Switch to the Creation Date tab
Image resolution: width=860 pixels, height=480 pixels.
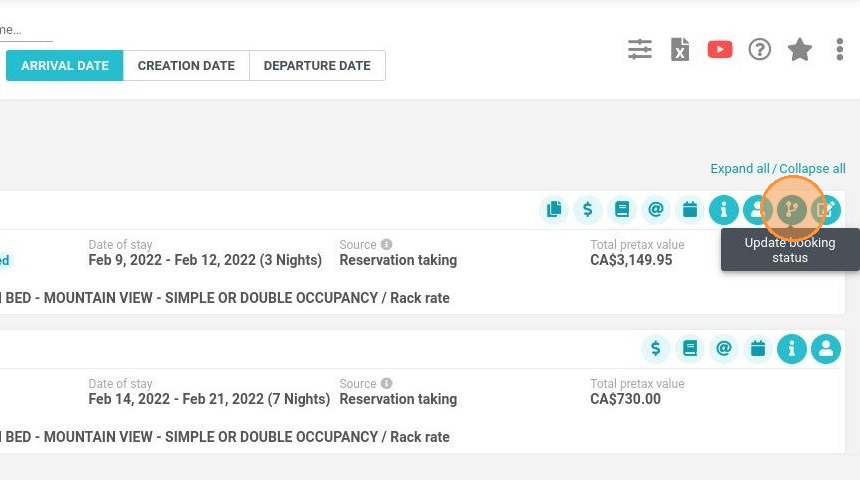(x=186, y=66)
